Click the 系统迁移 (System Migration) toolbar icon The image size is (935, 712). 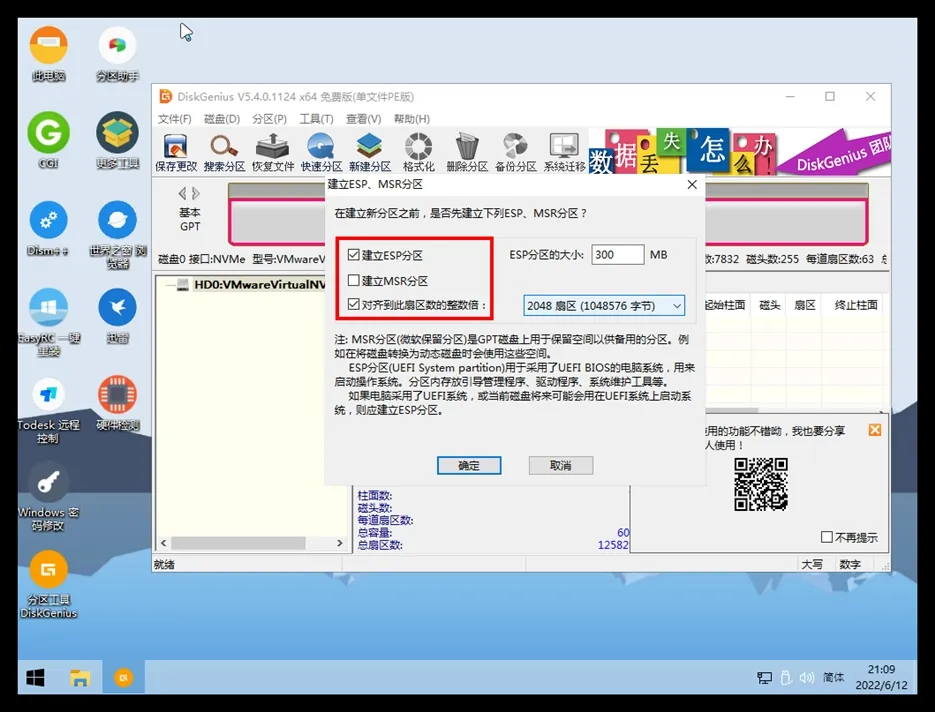pyautogui.click(x=564, y=152)
